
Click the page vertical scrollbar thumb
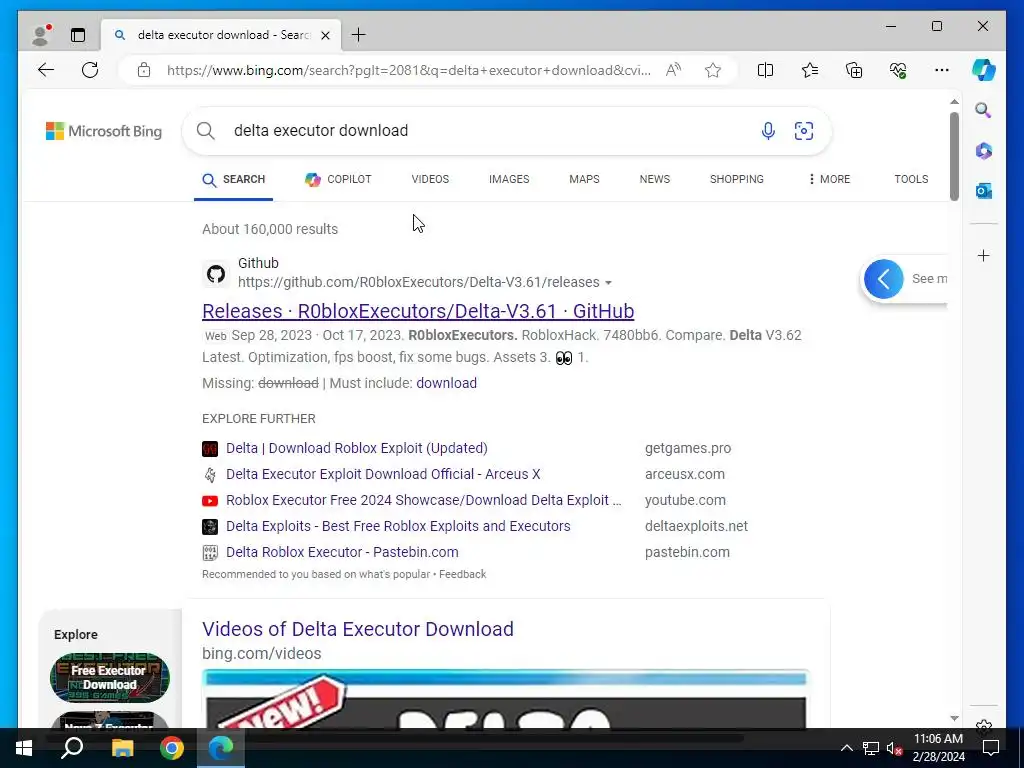(954, 157)
